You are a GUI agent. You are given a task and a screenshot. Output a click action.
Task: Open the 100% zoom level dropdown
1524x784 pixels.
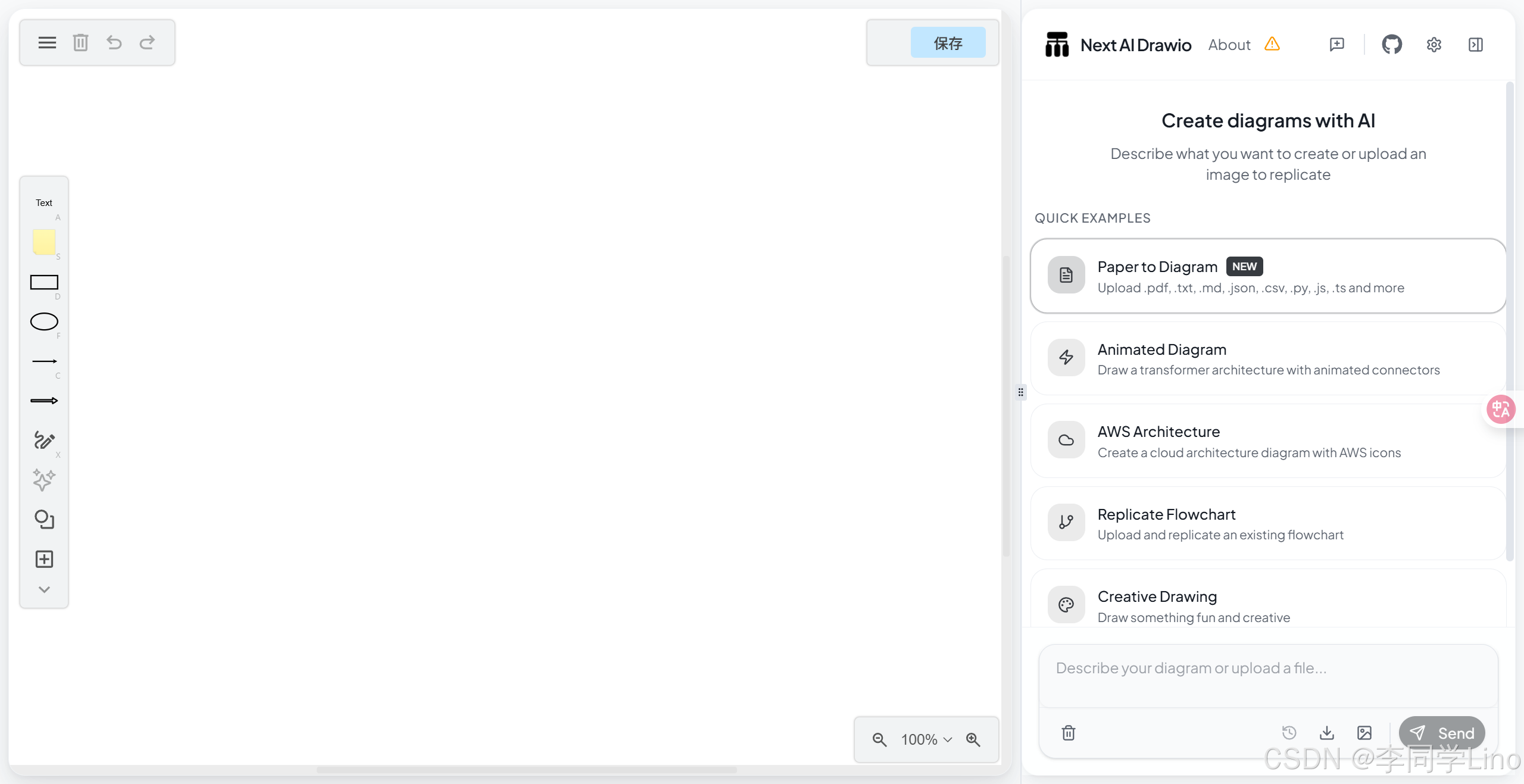pyautogui.click(x=926, y=739)
